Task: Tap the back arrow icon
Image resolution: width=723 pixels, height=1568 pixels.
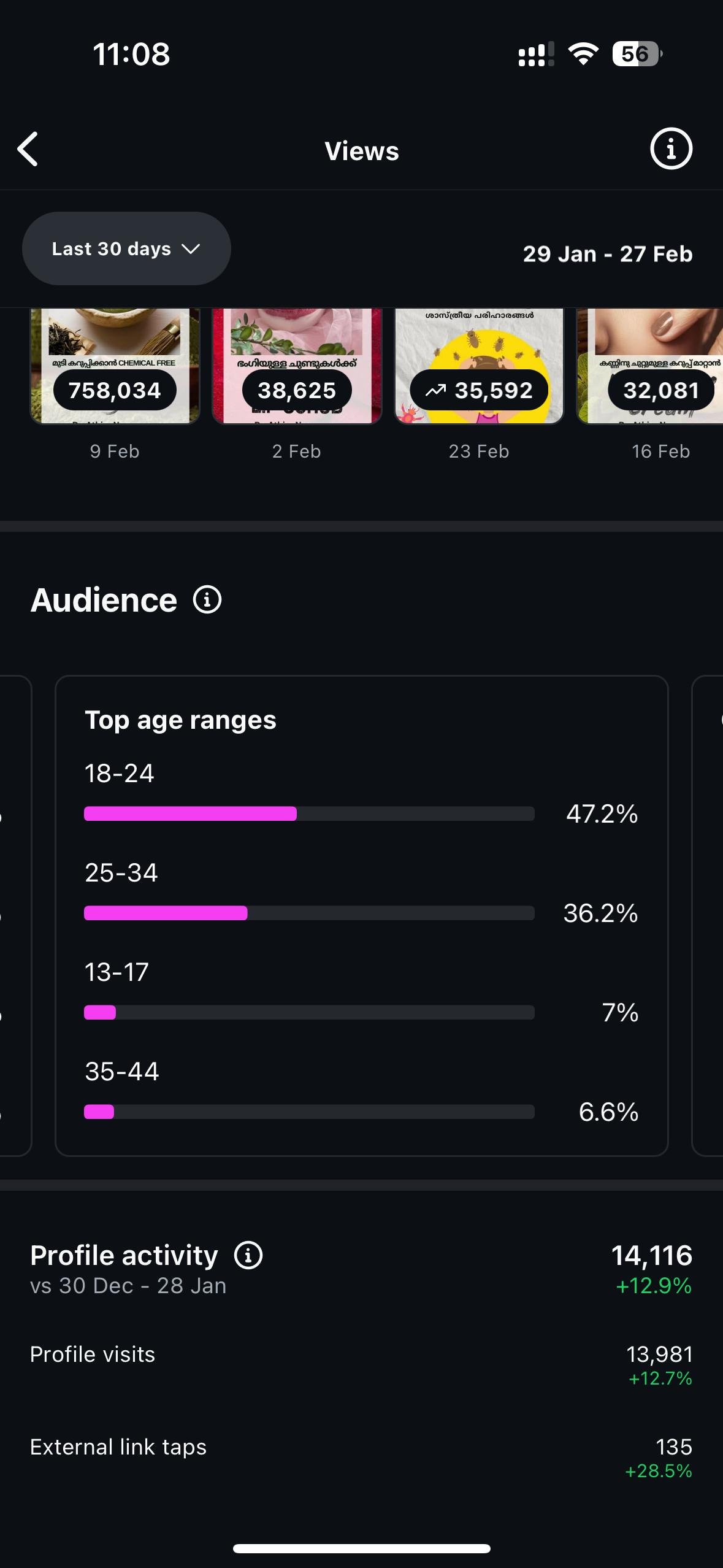Action: (x=28, y=149)
